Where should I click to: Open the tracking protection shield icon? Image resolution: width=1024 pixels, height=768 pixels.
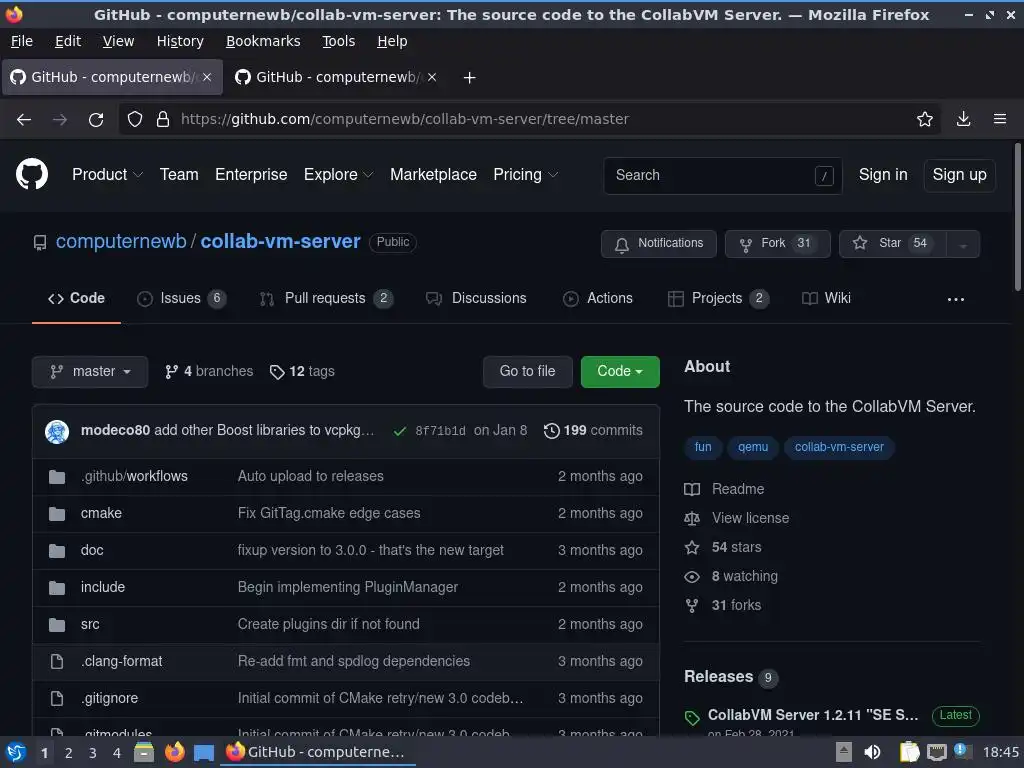tap(135, 120)
